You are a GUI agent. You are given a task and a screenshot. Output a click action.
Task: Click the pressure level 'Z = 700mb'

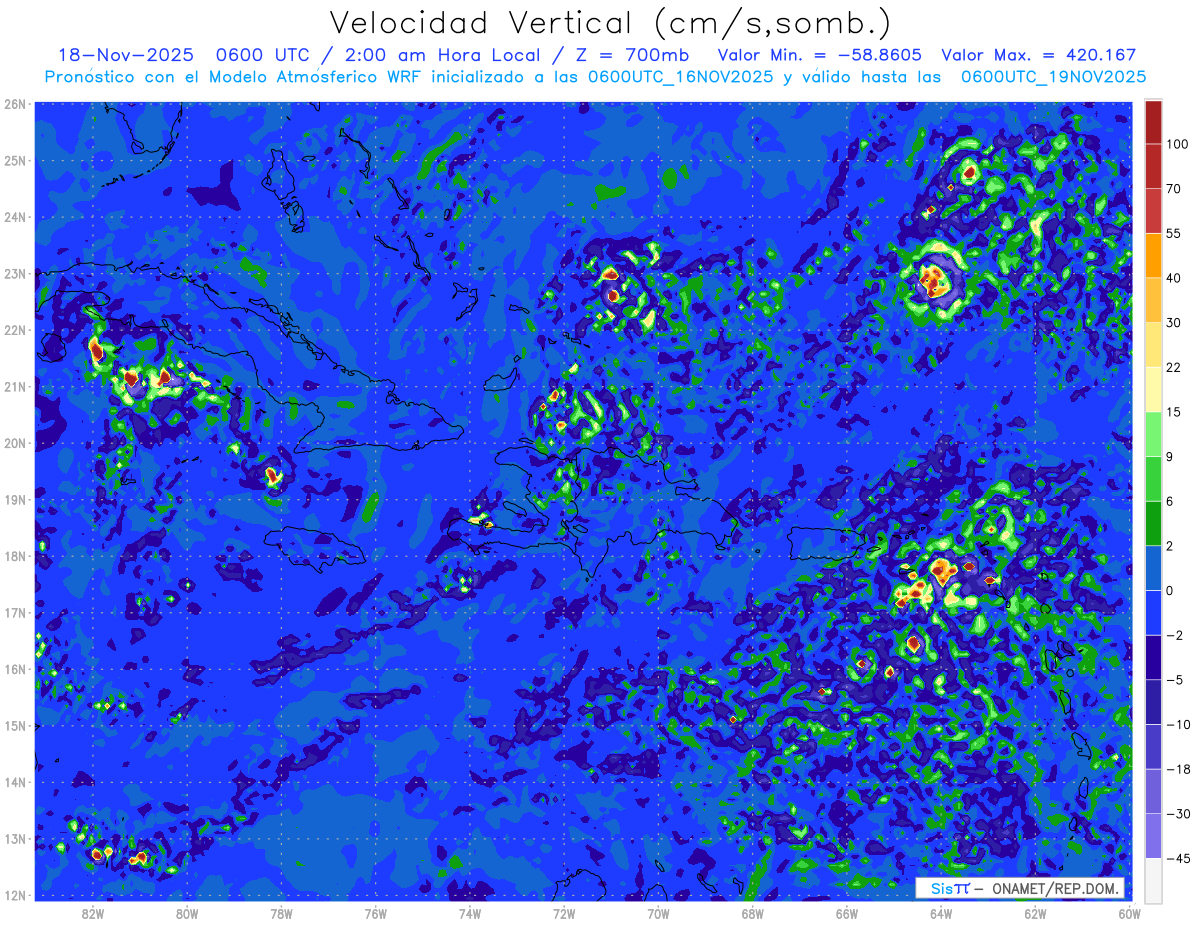click(x=627, y=55)
